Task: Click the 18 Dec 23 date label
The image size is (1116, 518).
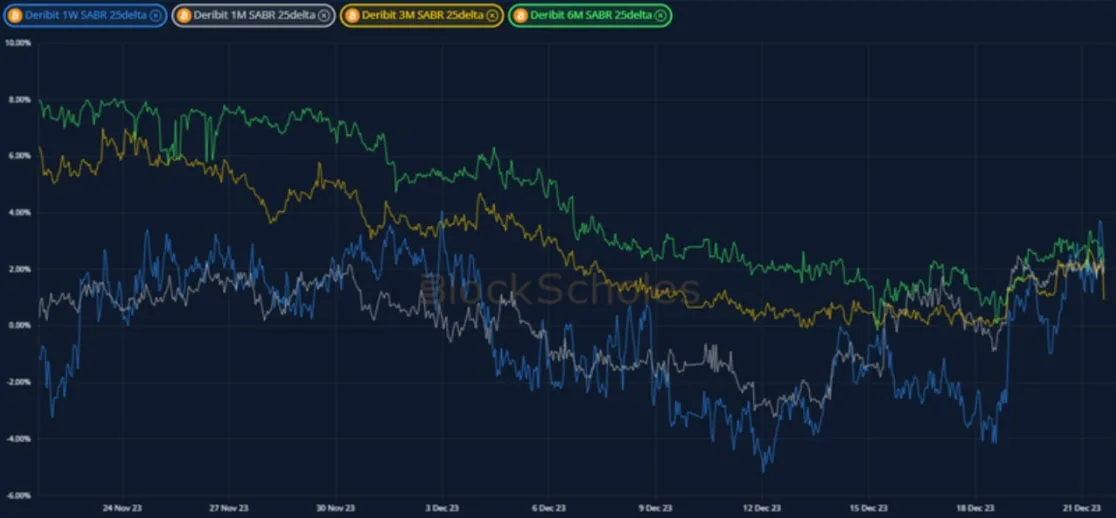Action: [x=975, y=508]
